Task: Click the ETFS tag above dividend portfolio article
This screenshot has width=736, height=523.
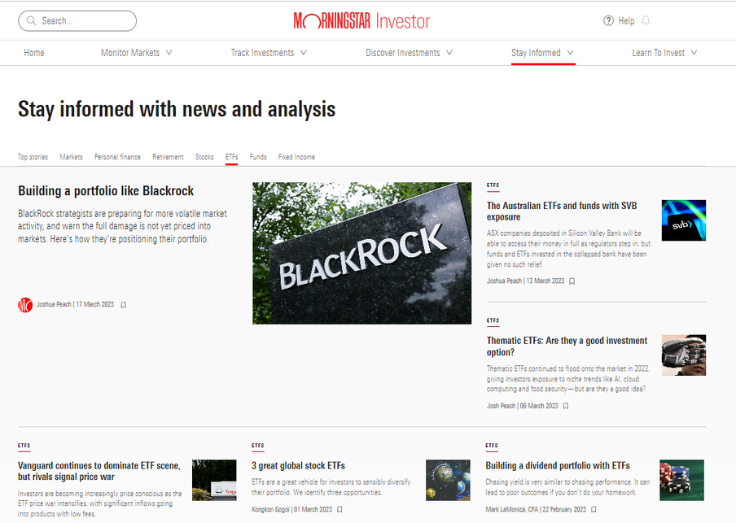Action: tap(492, 446)
